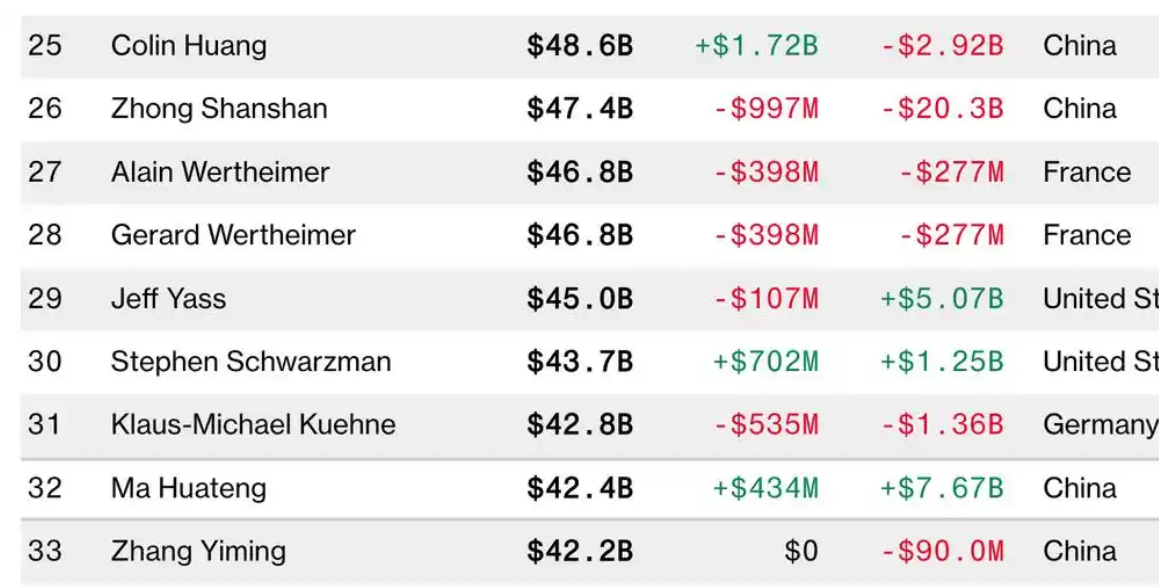
Task: Select rank number 29 row cell
Action: tap(44, 299)
